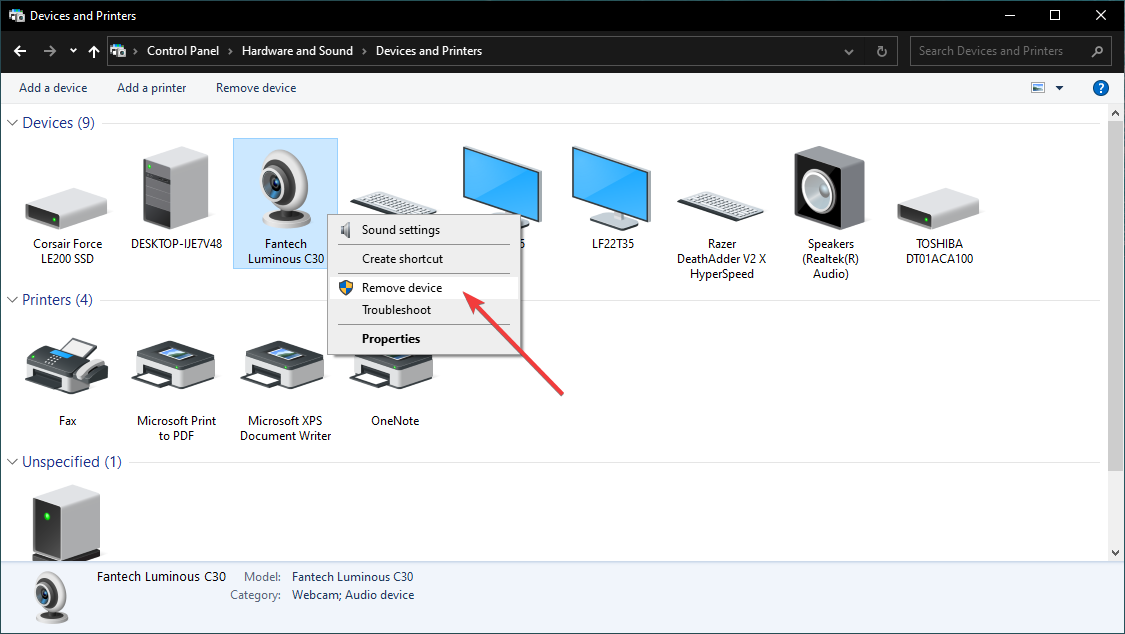Choose Properties from context menu
1125x634 pixels.
click(x=423, y=339)
